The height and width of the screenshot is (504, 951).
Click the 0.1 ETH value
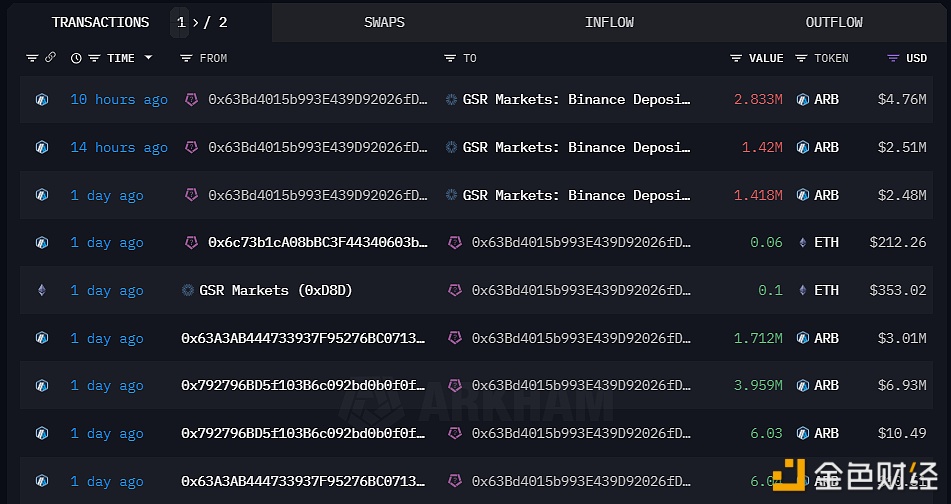770,291
